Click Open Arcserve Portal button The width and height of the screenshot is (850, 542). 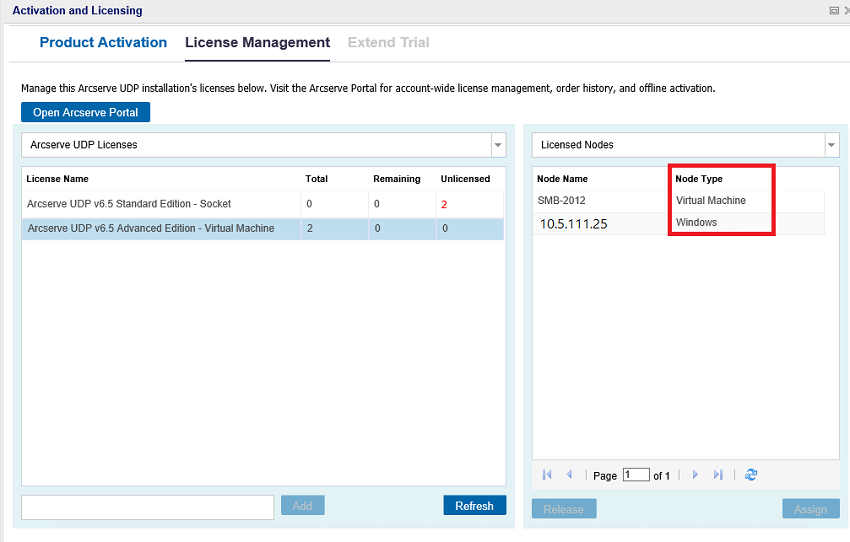pyautogui.click(x=86, y=112)
